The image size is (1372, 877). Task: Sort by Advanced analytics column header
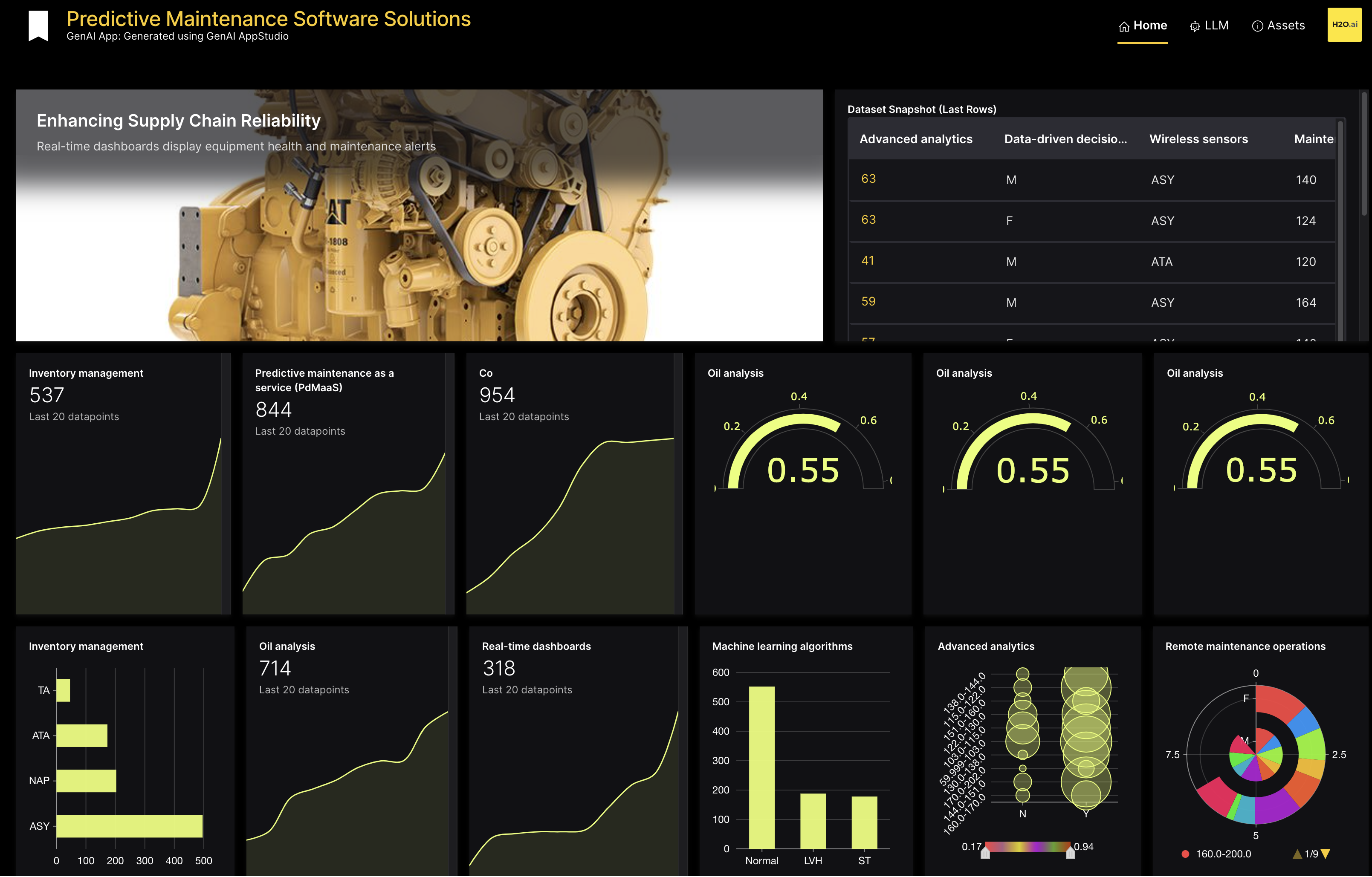point(916,139)
